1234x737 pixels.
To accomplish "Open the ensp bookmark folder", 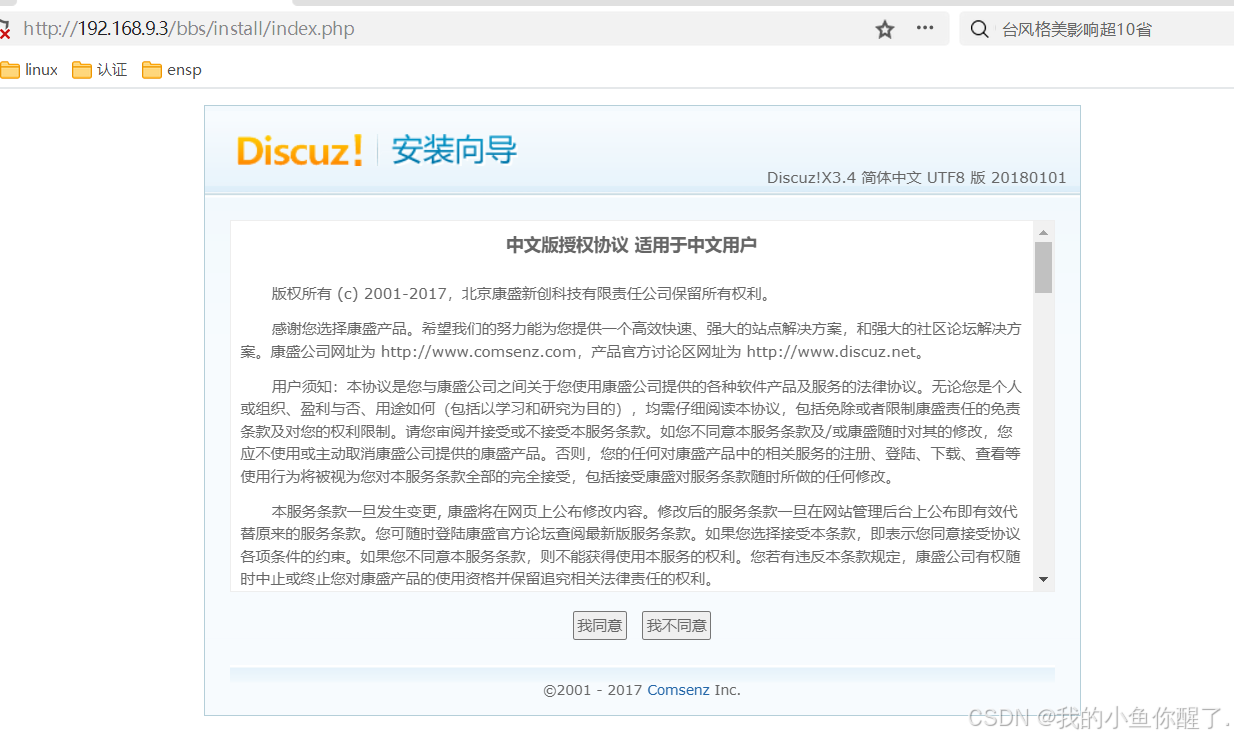I will [x=172, y=70].
